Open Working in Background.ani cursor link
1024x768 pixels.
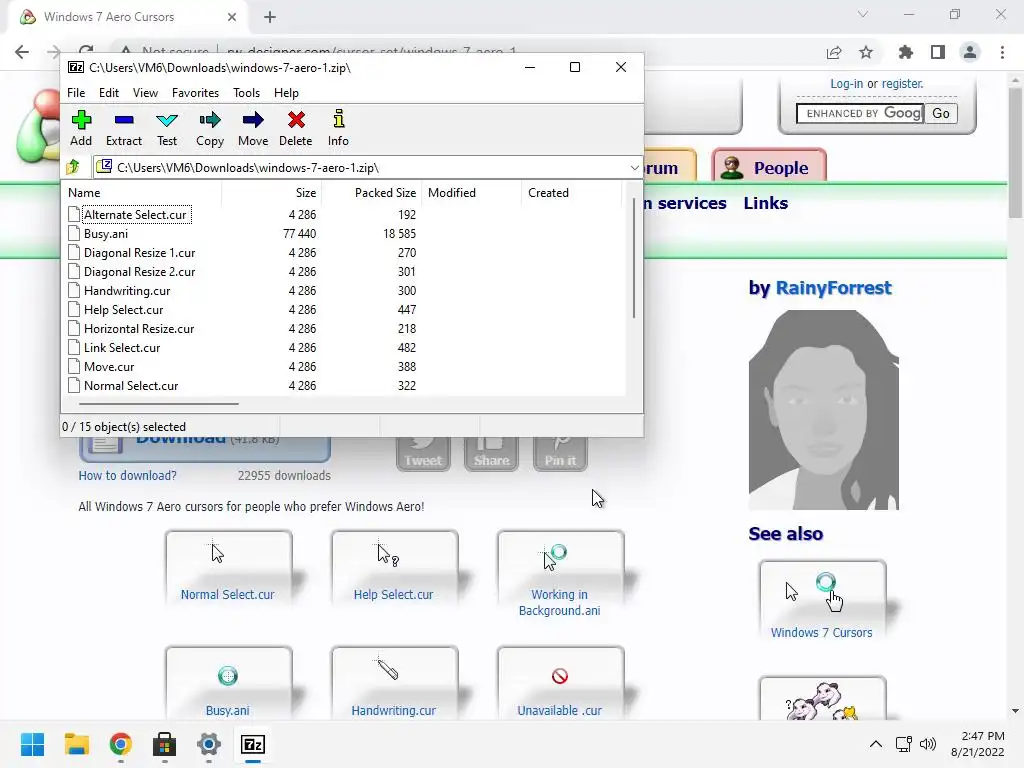pos(559,602)
